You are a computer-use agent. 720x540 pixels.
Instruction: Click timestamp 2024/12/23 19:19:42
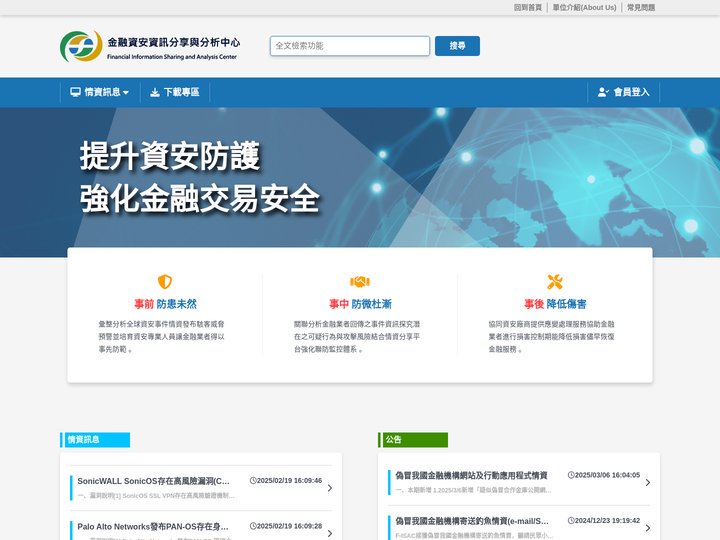click(x=608, y=520)
